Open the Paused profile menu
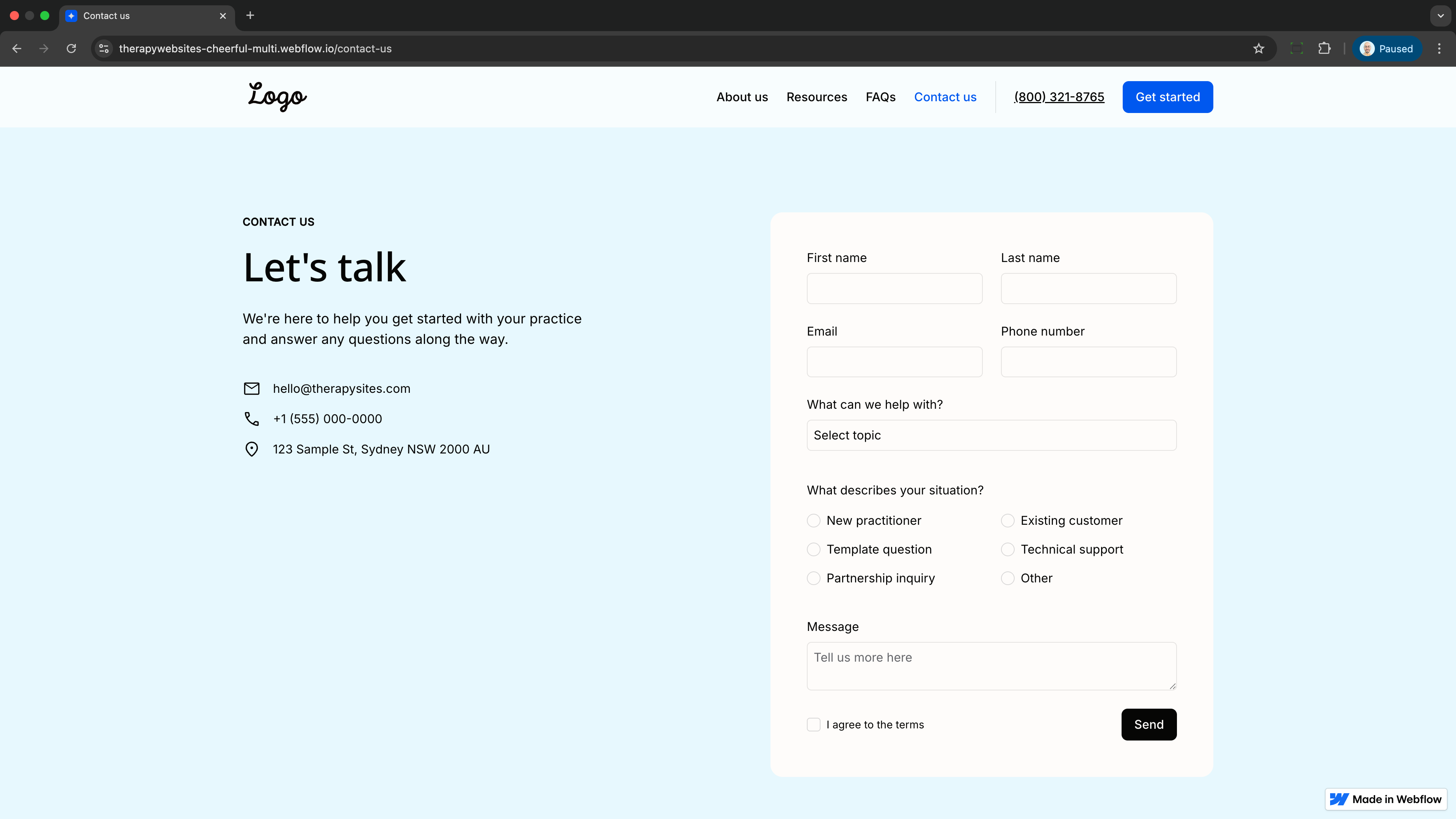 1387,49
